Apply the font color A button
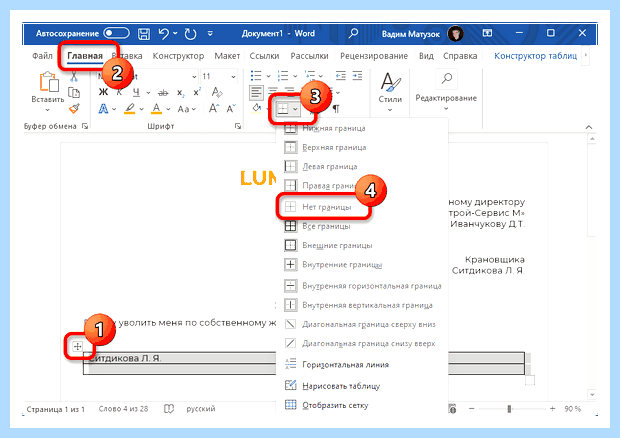Viewport: 620px width, 438px height. (157, 108)
